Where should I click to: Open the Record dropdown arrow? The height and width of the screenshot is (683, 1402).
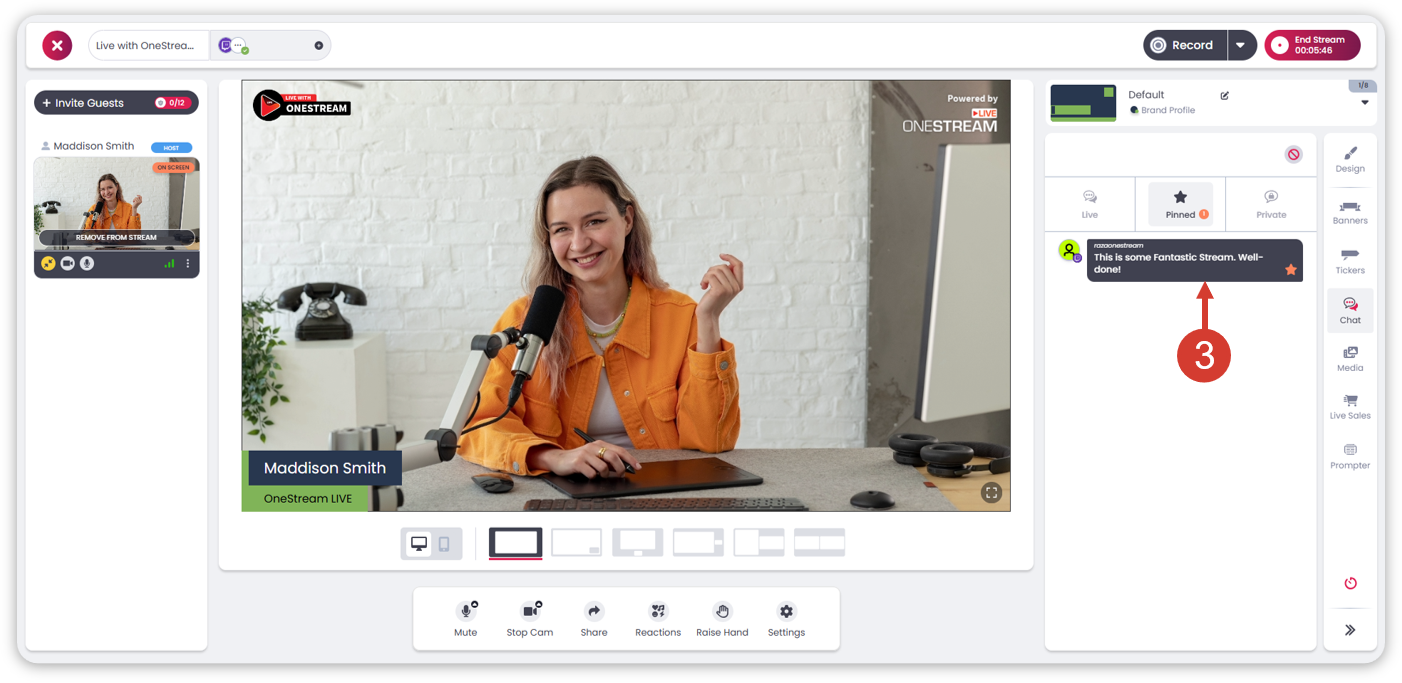tap(1241, 45)
